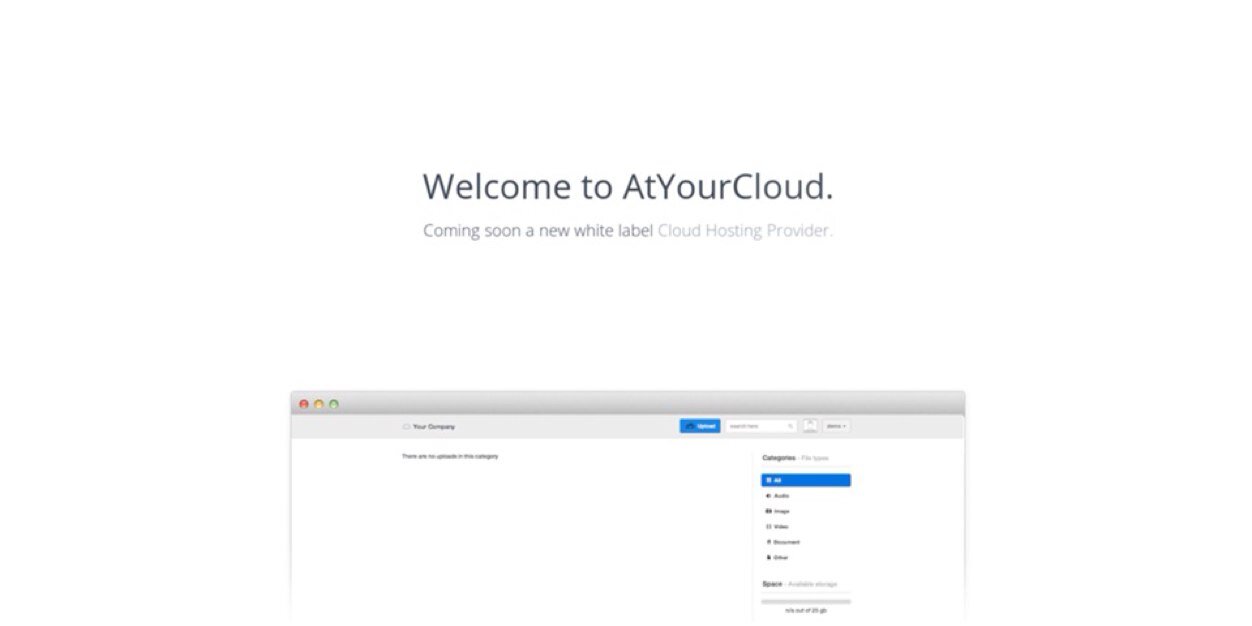The height and width of the screenshot is (626, 1252).
Task: Click 'There are no uploads in this category'
Action: pos(450,456)
